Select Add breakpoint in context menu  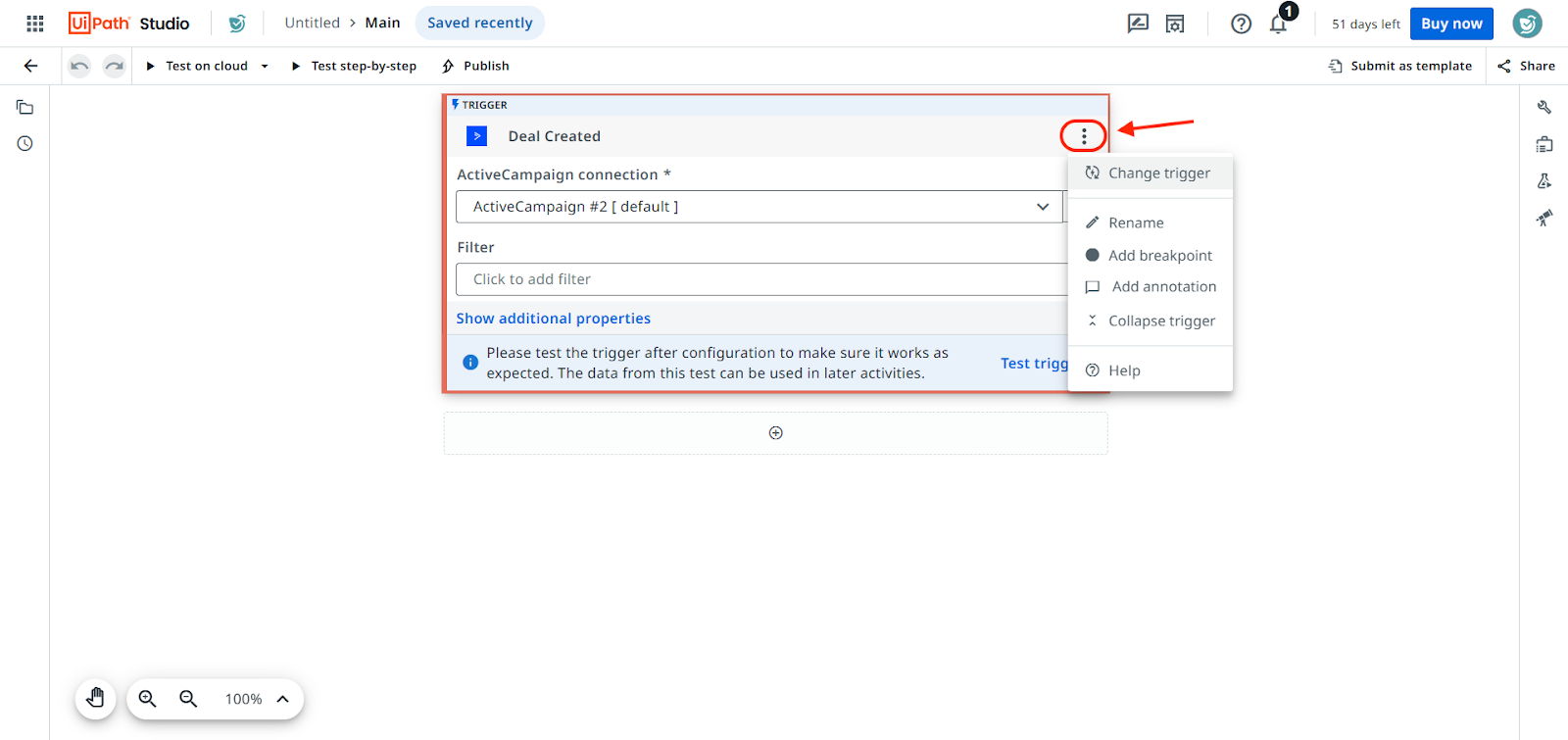pyautogui.click(x=1159, y=256)
